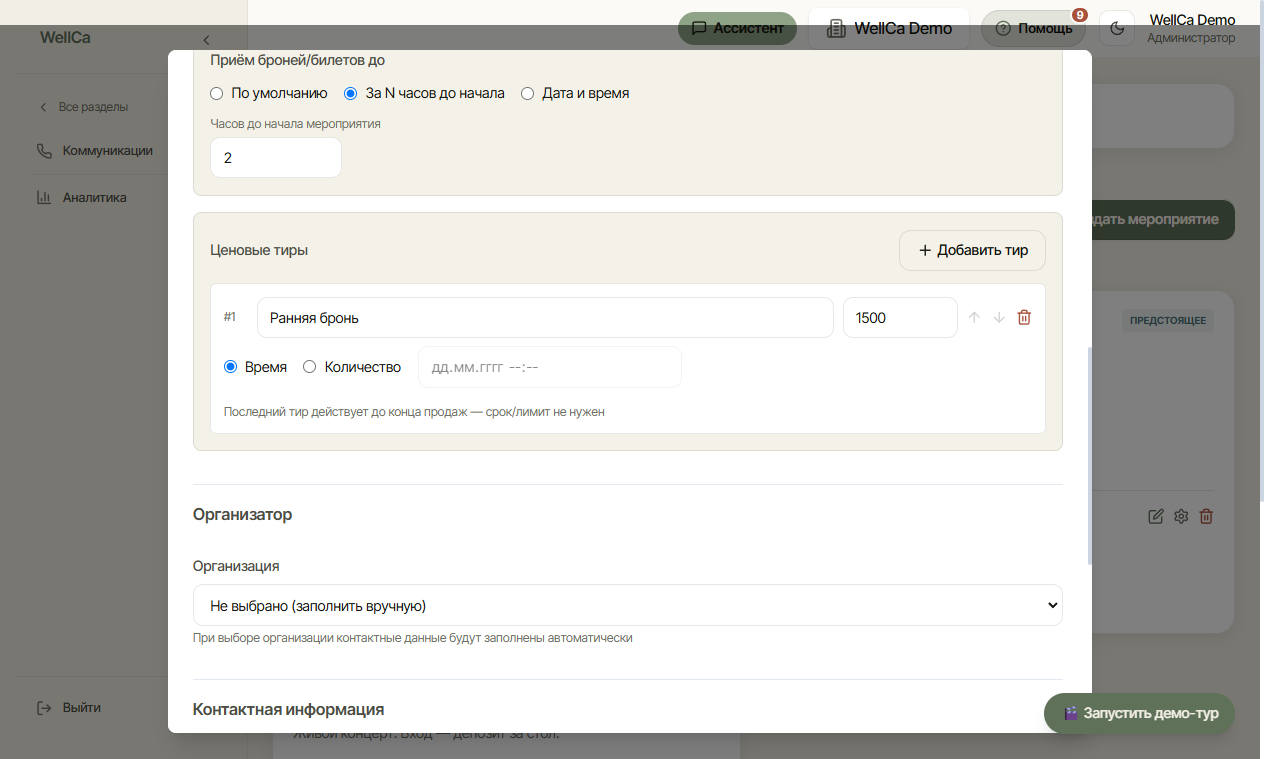1264x759 pixels.
Task: Set tier limit type to Количество
Action: (310, 367)
